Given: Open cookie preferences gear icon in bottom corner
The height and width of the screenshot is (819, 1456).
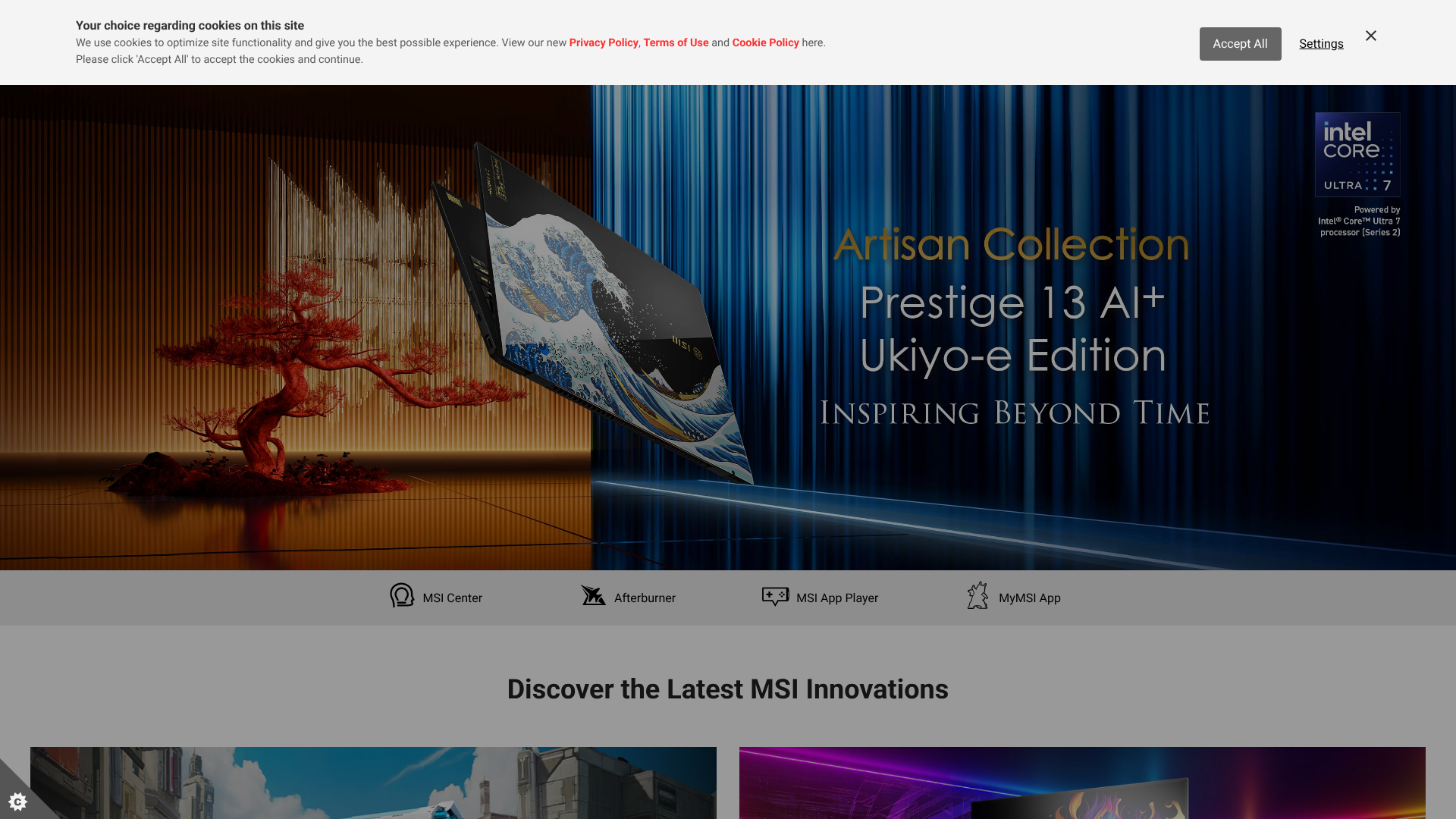Looking at the screenshot, I should pos(17,801).
